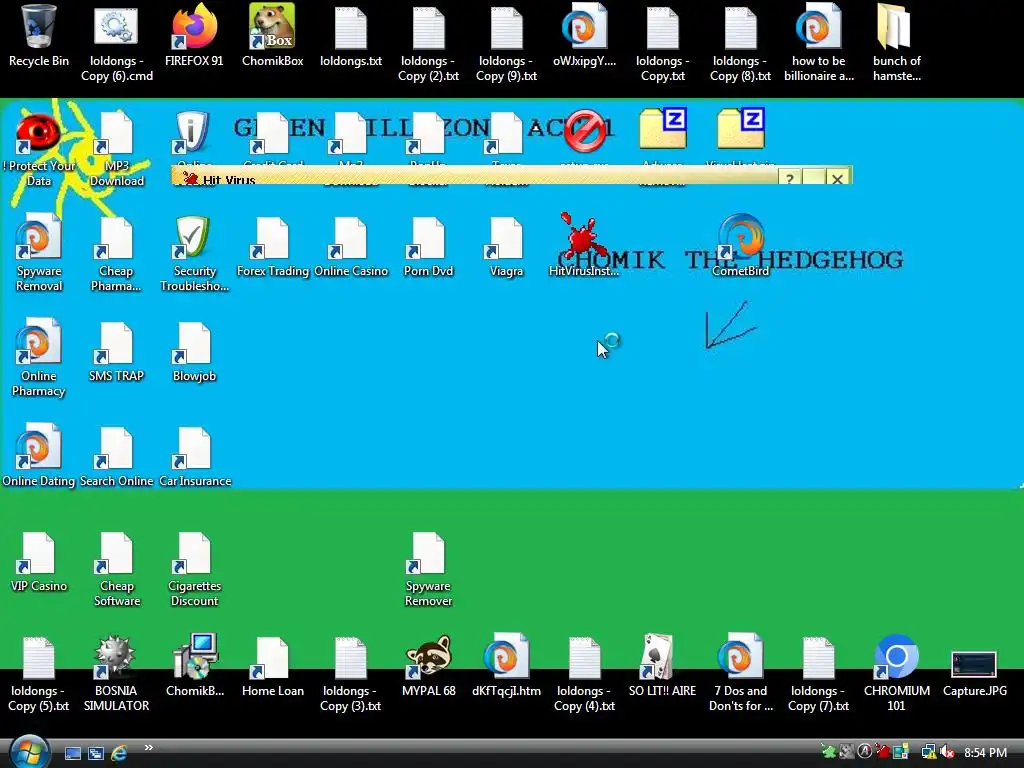The height and width of the screenshot is (768, 1024).
Task: Select the Search Online shortcut
Action: (116, 456)
